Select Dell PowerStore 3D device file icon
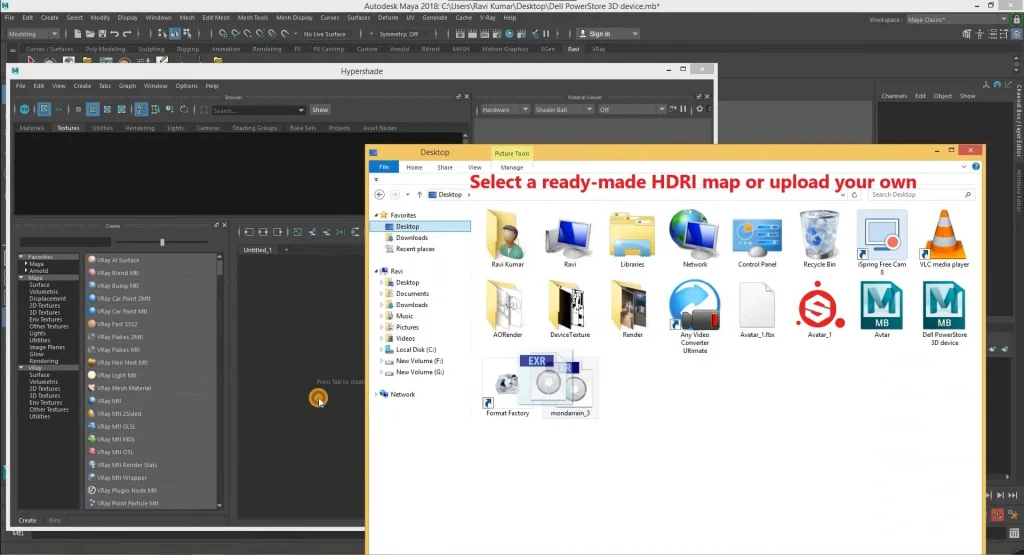 pos(944,313)
